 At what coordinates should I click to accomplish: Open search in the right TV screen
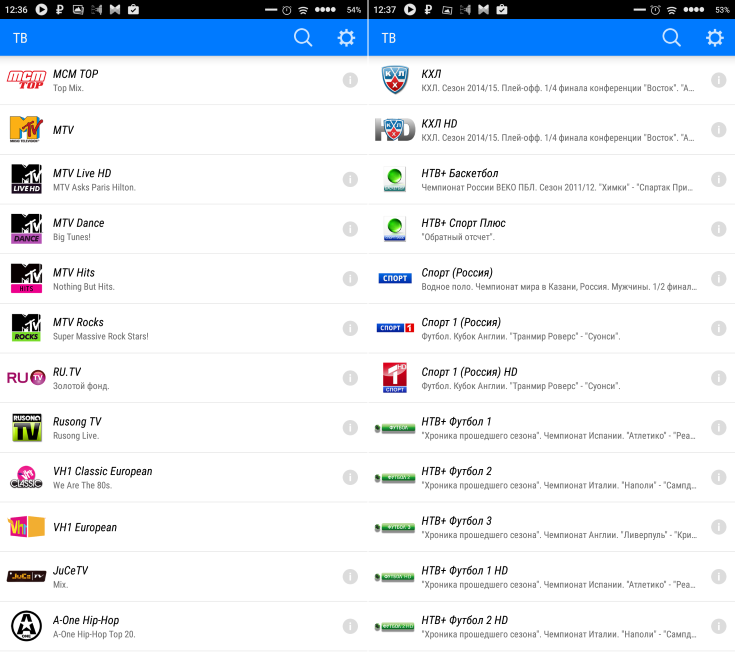[671, 38]
